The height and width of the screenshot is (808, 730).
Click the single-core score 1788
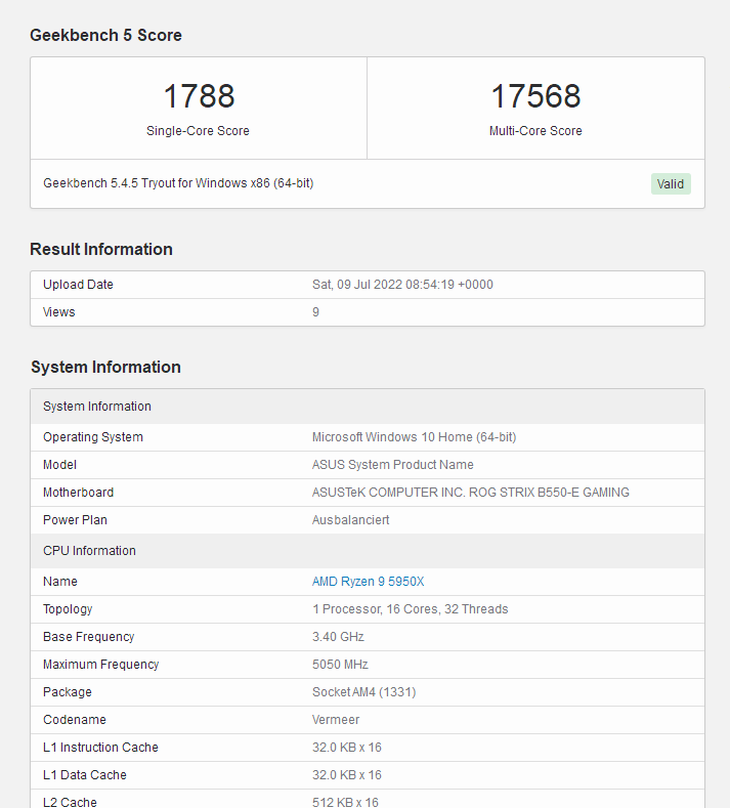[198, 96]
